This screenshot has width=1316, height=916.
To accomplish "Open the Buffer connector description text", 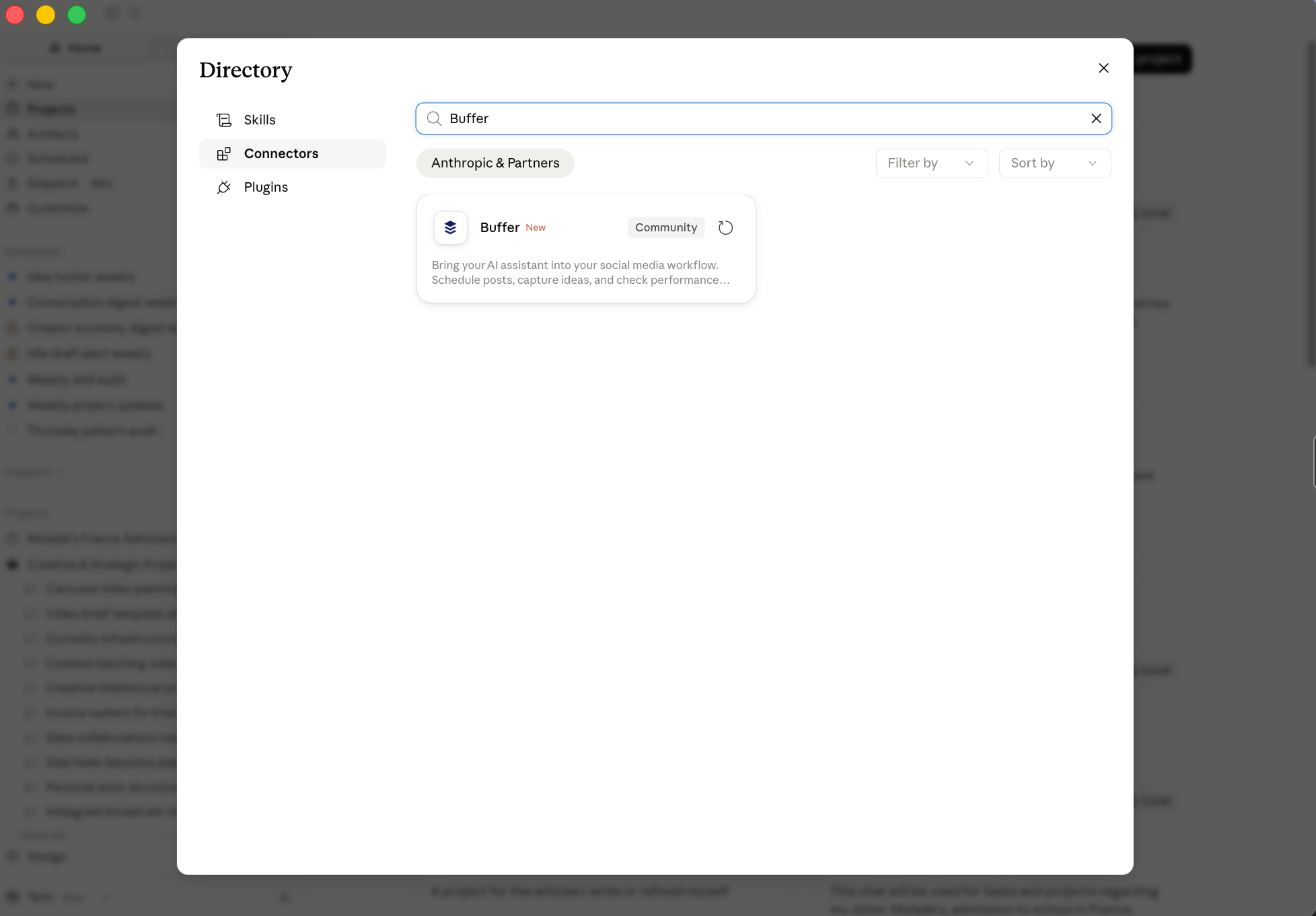I will pos(581,273).
